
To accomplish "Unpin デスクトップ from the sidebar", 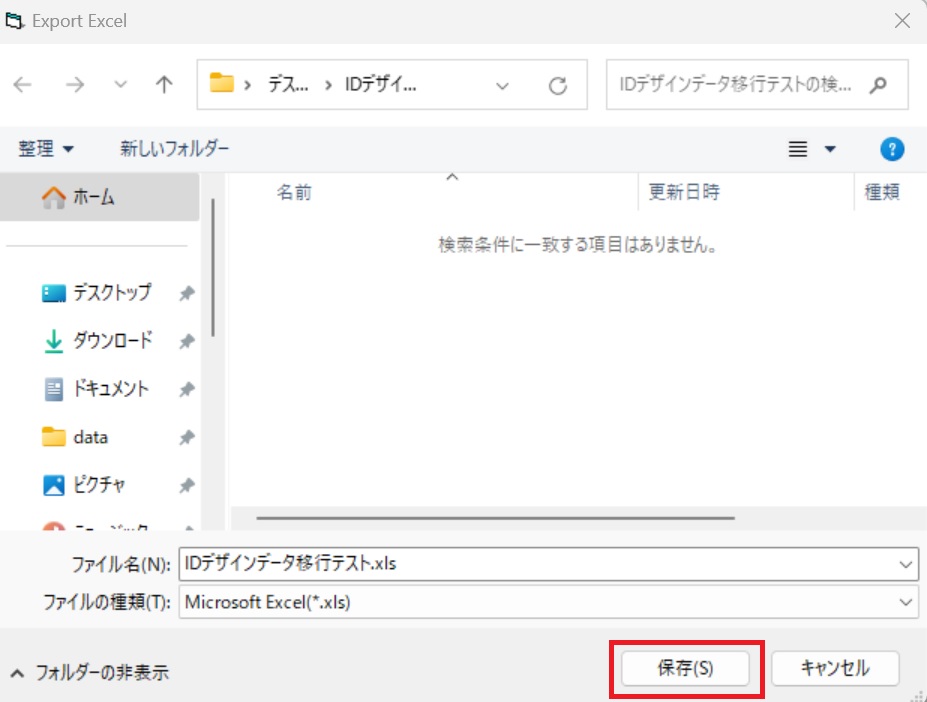I will [x=185, y=292].
